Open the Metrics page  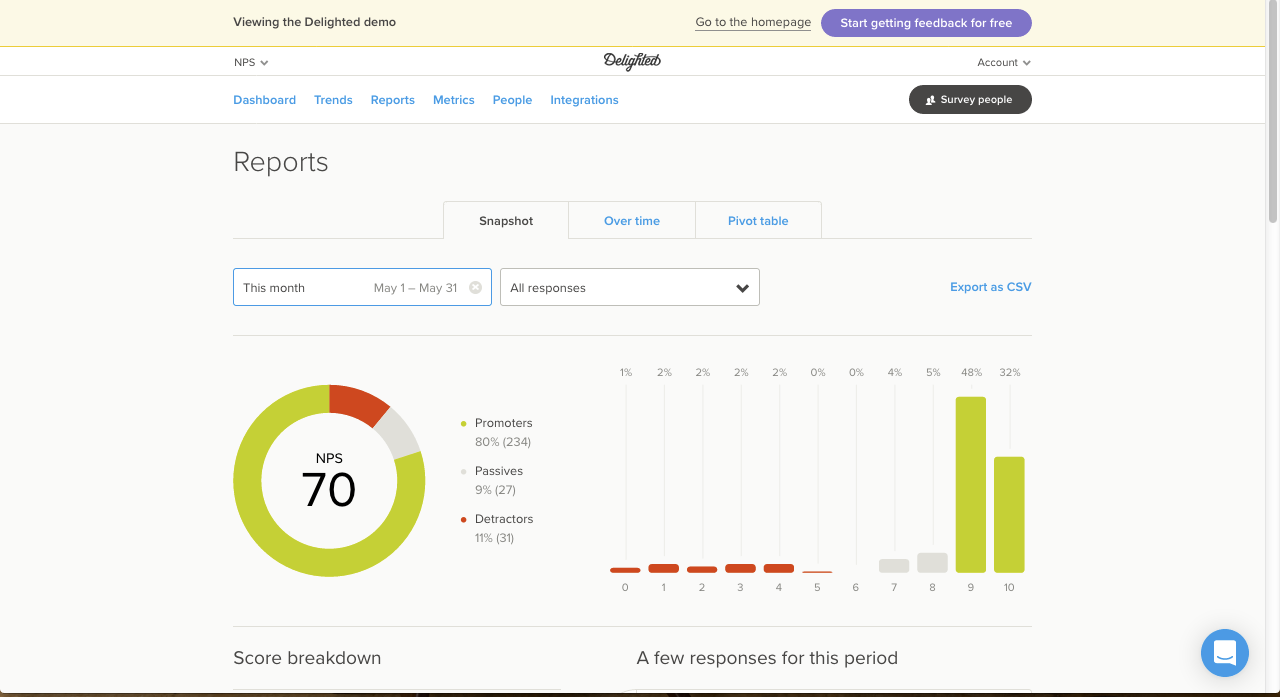[x=454, y=100]
